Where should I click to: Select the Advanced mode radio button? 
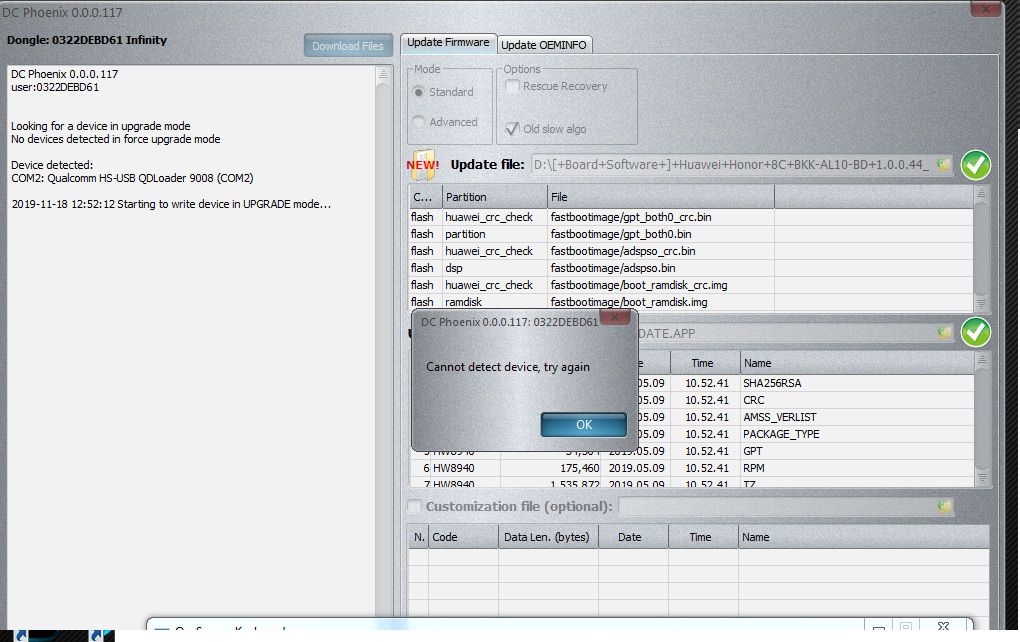419,122
